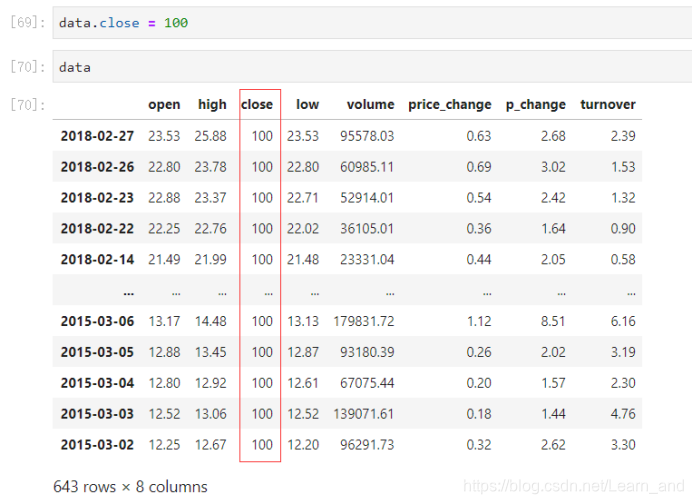Viewport: 693px width, 504px height.
Task: Click the [69] input prompt label
Action: 27,22
